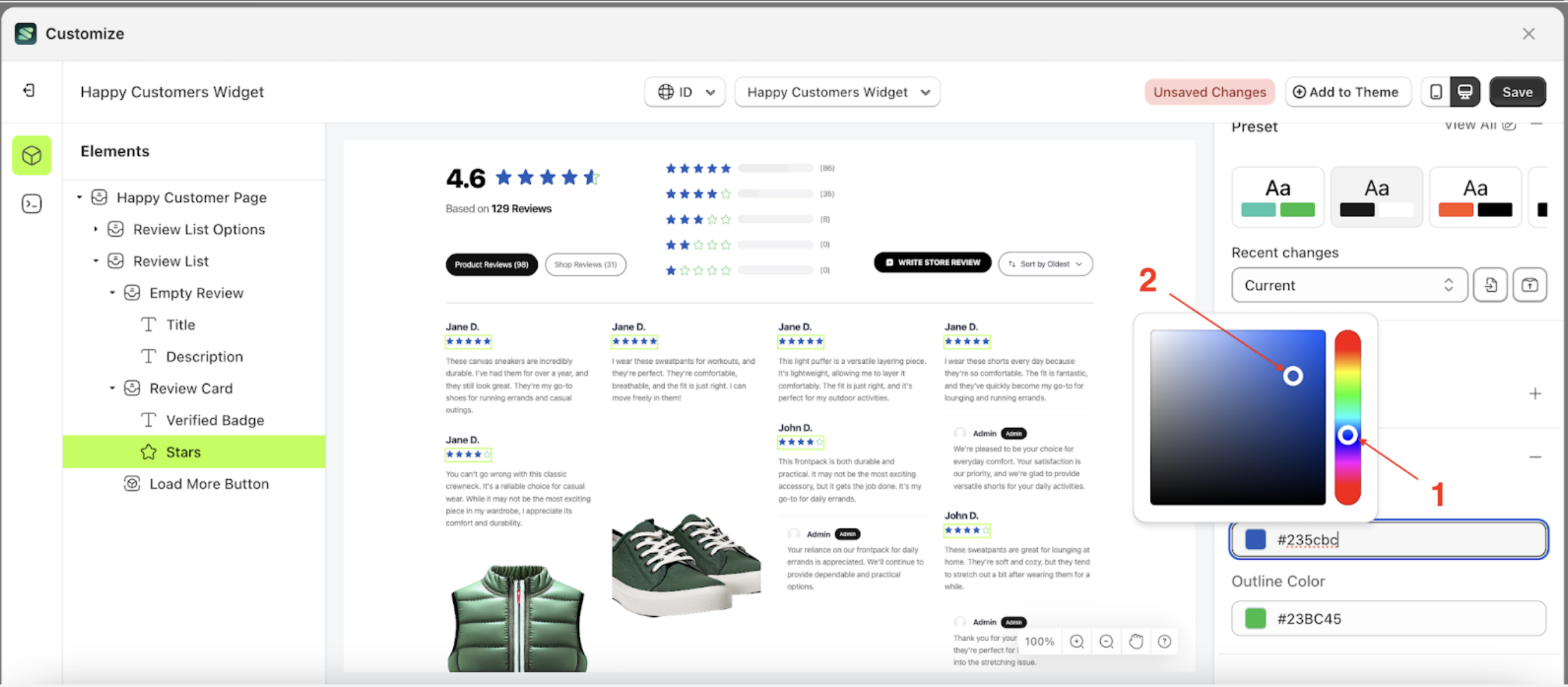1568x687 pixels.
Task: Click the Write Store Review button
Action: click(932, 262)
